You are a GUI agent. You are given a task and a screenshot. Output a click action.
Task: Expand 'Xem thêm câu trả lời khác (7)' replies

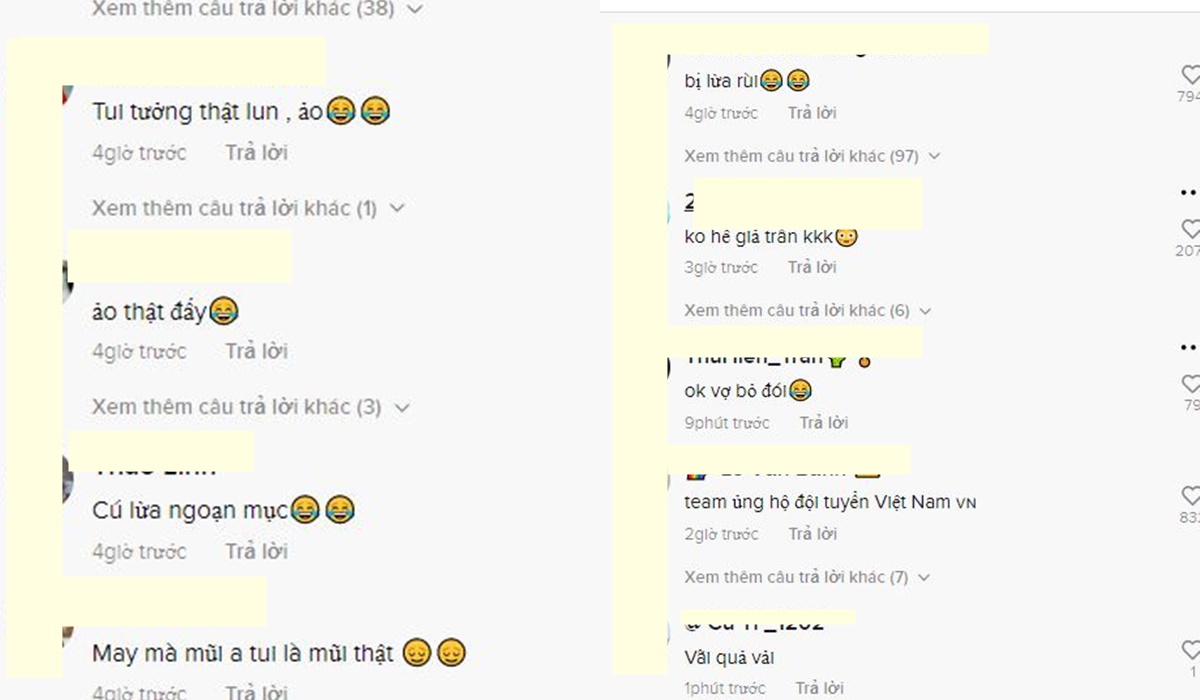point(807,577)
